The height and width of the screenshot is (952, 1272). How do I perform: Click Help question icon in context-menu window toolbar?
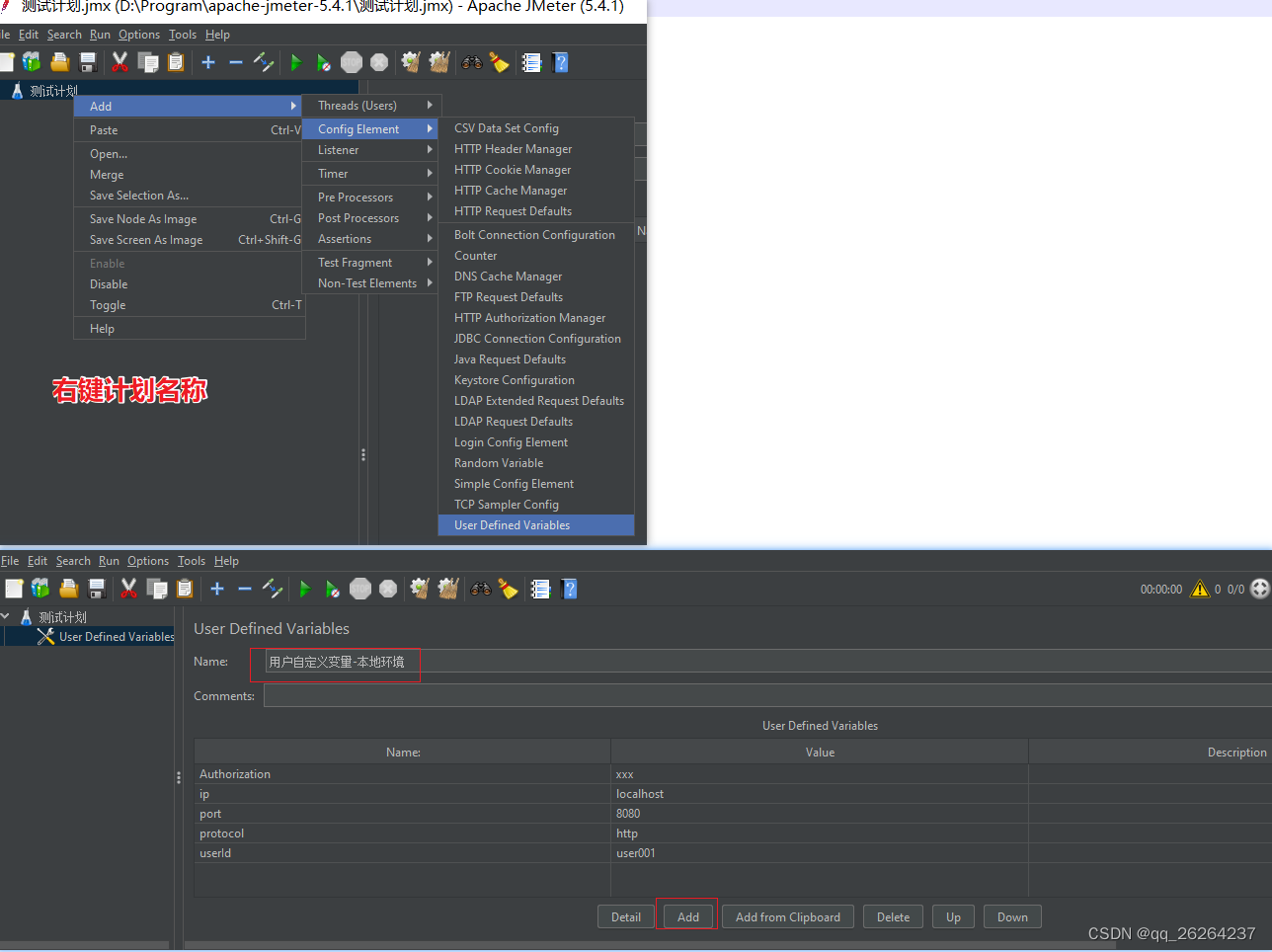(x=560, y=62)
